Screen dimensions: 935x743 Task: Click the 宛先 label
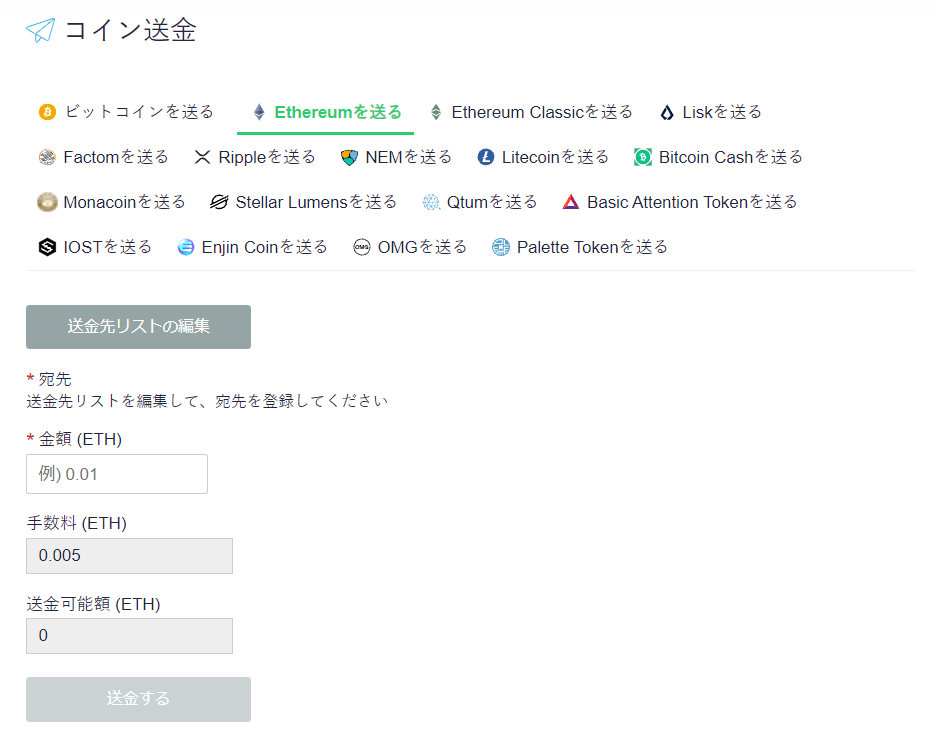pos(55,379)
